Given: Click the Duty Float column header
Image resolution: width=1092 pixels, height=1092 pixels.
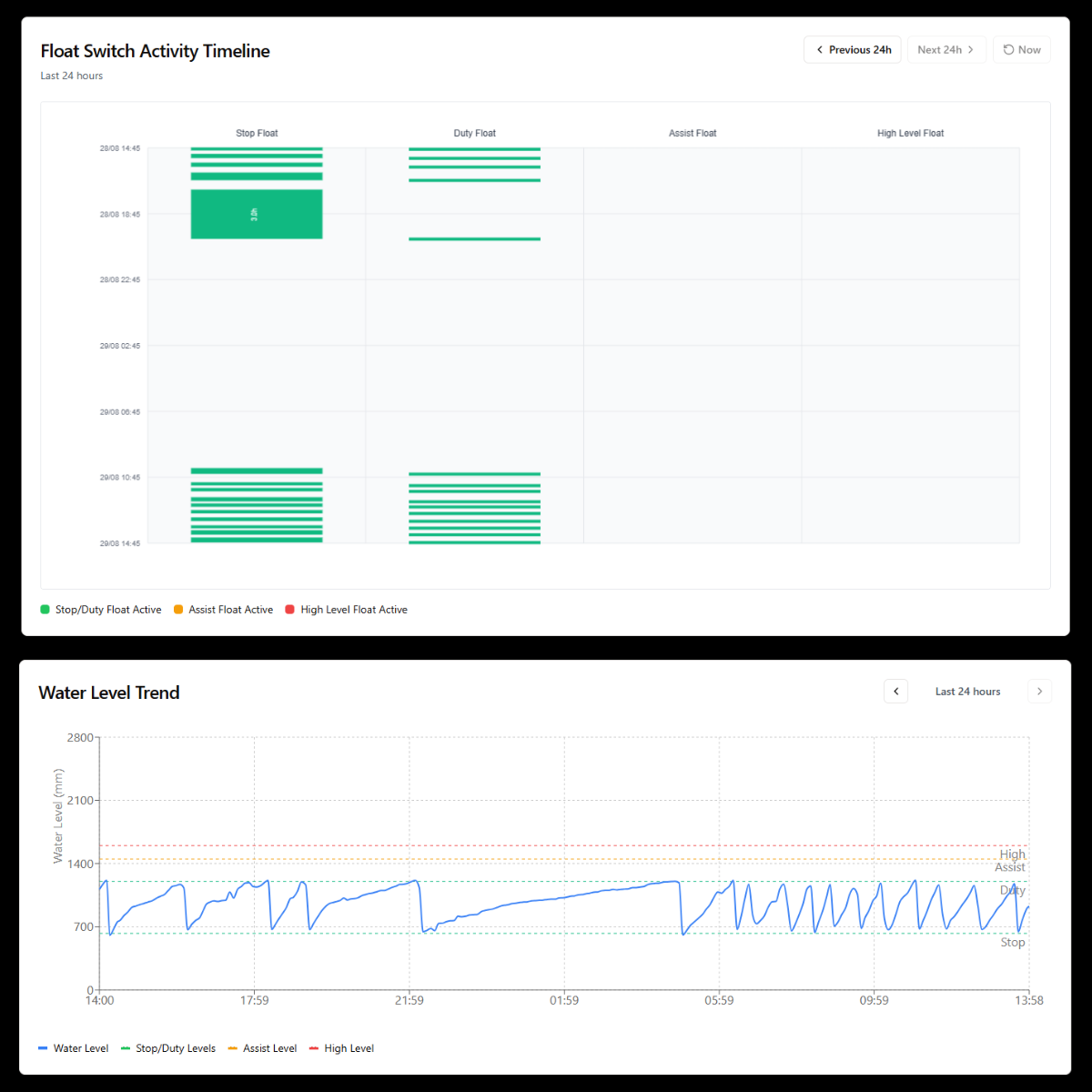Looking at the screenshot, I should pos(475,133).
